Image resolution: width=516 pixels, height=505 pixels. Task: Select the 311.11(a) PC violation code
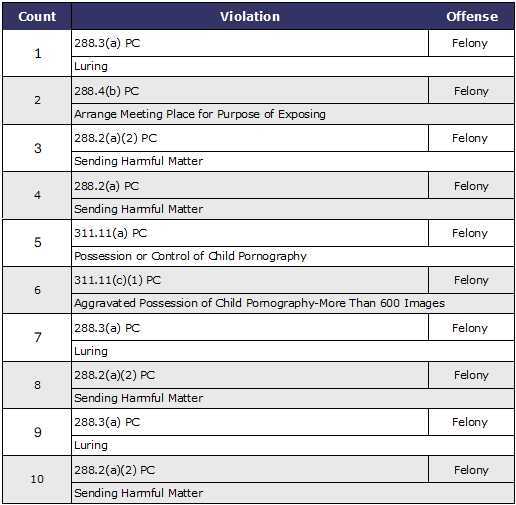tap(110, 233)
